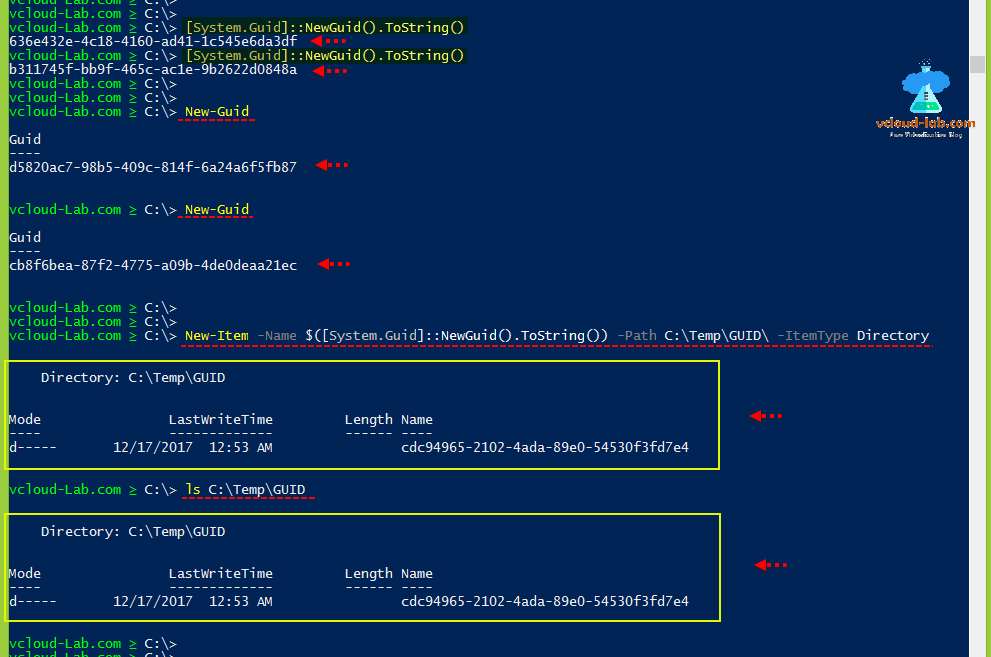Click the red arrow next to d5820ac7 GUID
The width and height of the screenshot is (991, 657).
330,166
